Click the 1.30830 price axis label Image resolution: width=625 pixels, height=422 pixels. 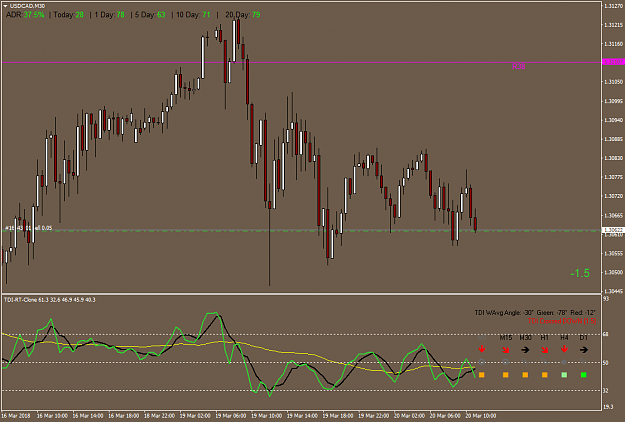pos(613,158)
